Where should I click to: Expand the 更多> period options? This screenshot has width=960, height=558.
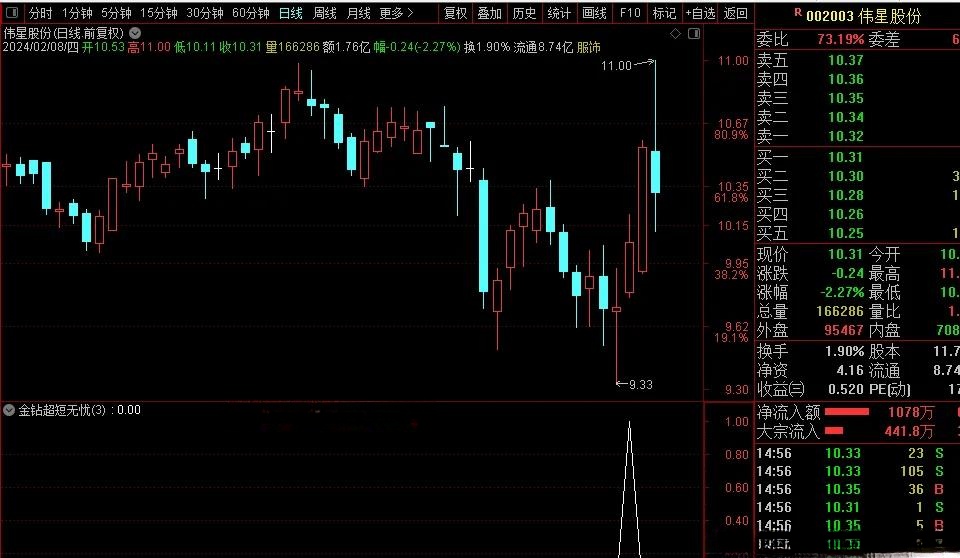397,13
